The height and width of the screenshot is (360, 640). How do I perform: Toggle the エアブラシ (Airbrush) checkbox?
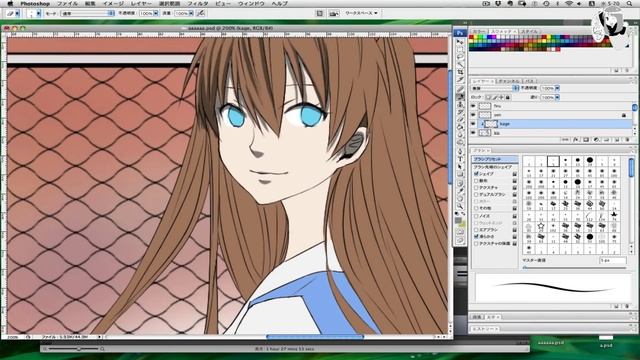click(x=476, y=230)
